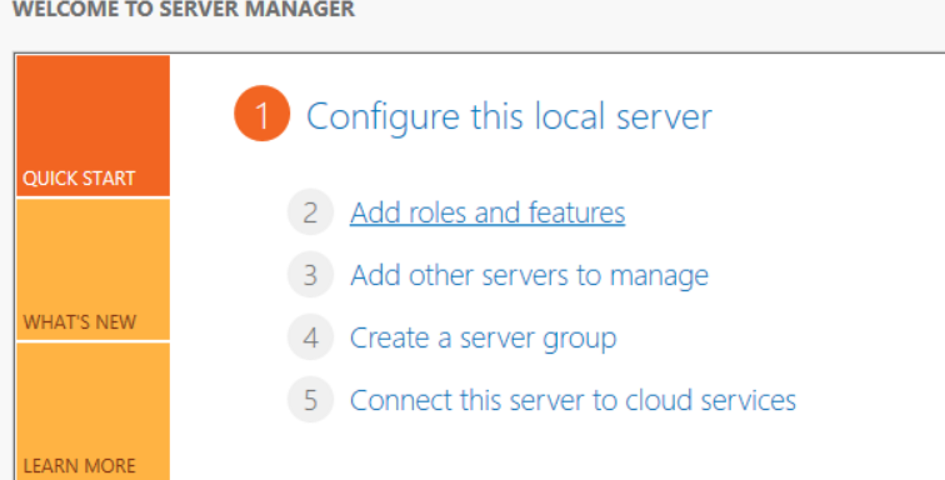Select the gray step 5 number circle
Image resolution: width=945 pixels, height=480 pixels.
(x=310, y=400)
